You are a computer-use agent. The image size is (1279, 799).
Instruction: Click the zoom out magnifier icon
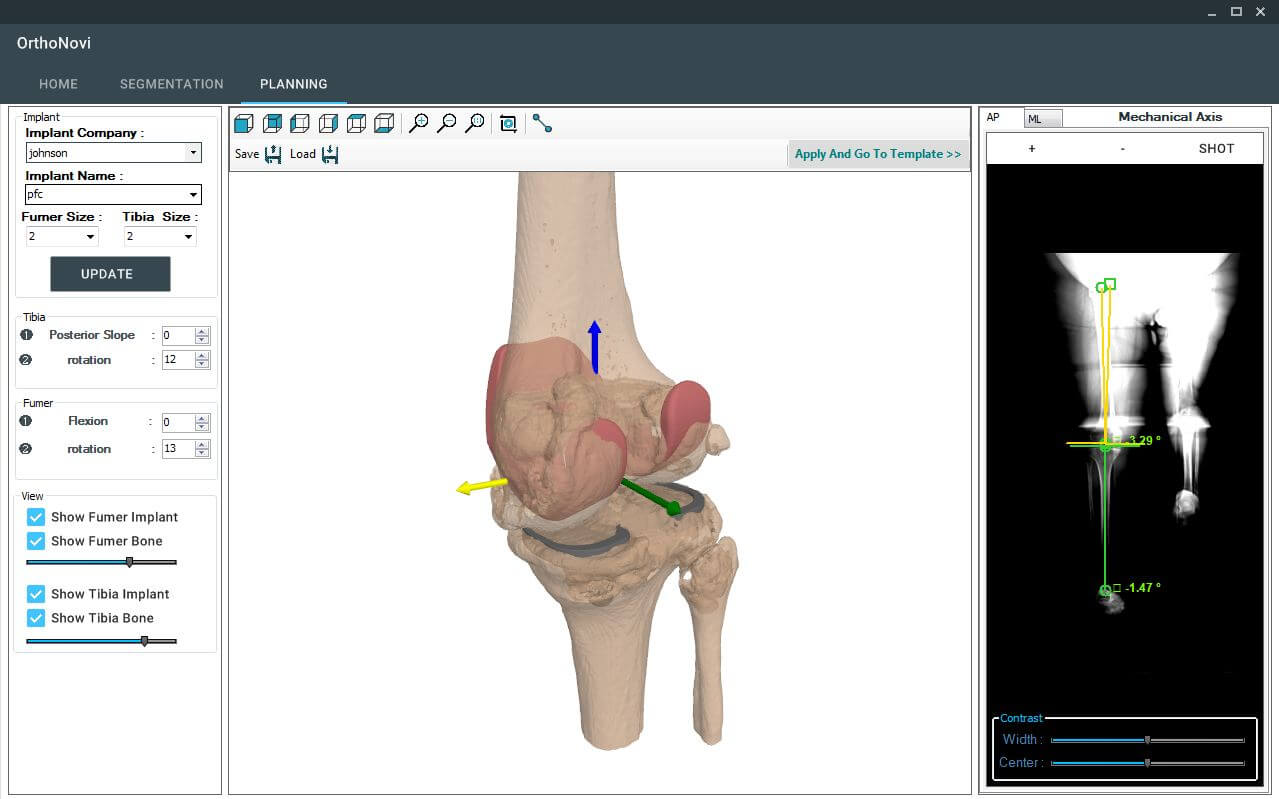point(447,123)
